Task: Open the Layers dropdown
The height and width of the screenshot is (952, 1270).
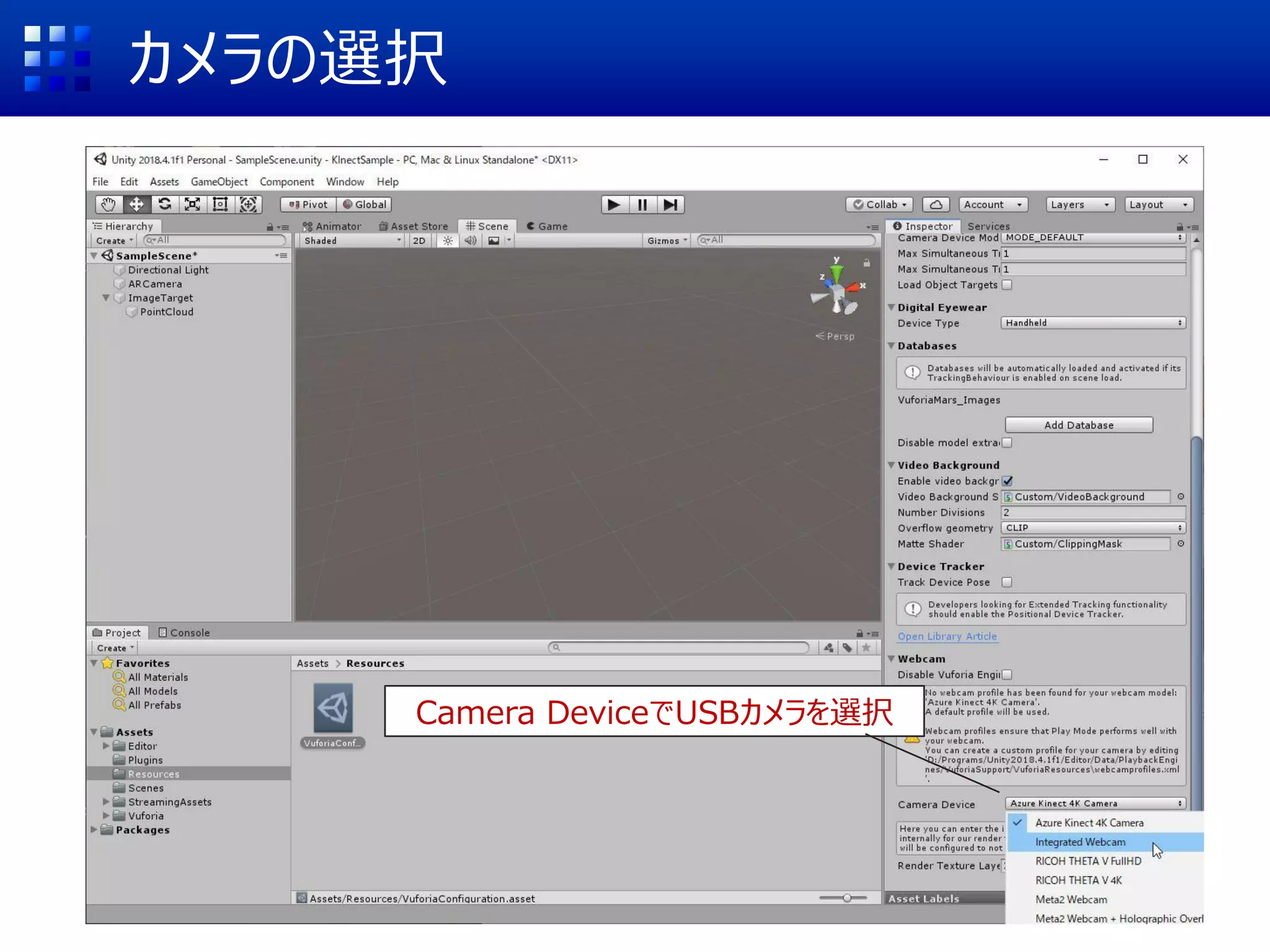Action: pyautogui.click(x=1080, y=205)
